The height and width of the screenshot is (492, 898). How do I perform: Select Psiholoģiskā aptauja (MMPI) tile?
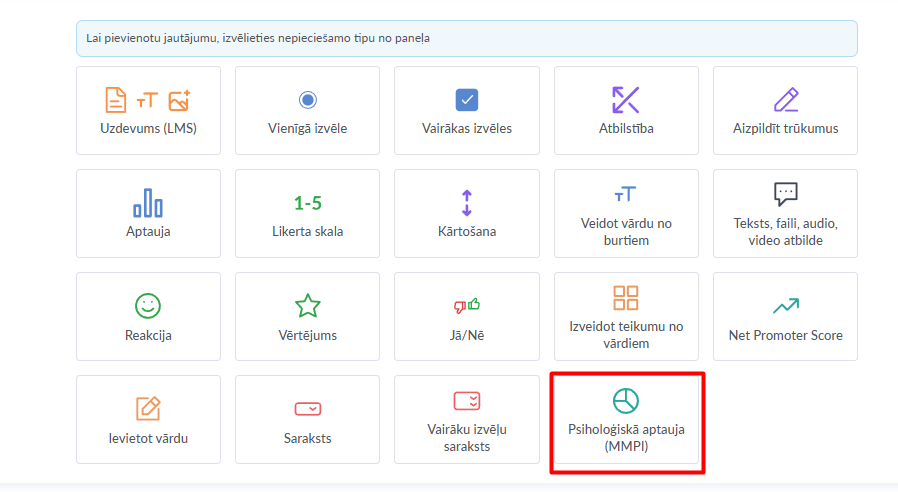tap(626, 420)
